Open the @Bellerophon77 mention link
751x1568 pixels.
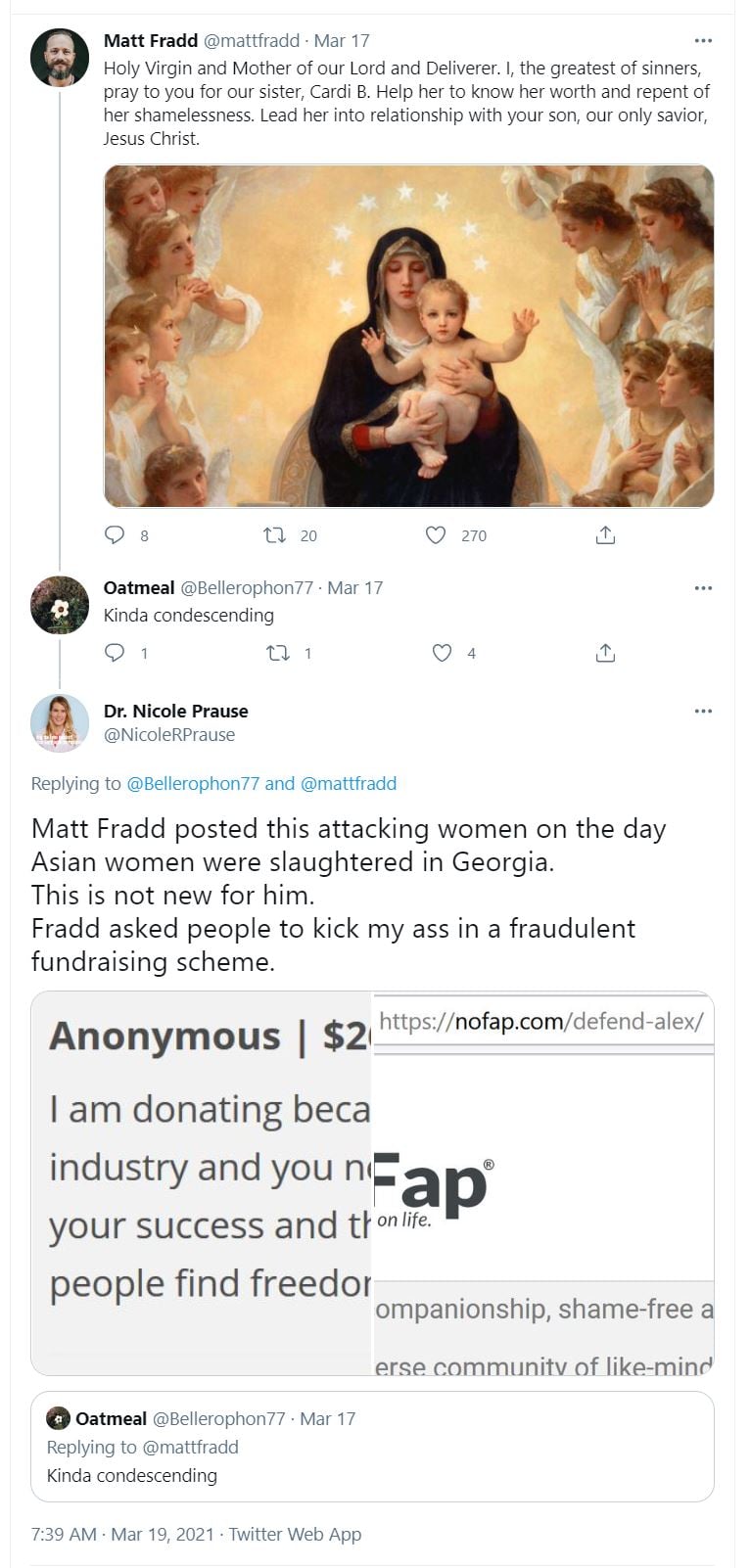click(193, 783)
